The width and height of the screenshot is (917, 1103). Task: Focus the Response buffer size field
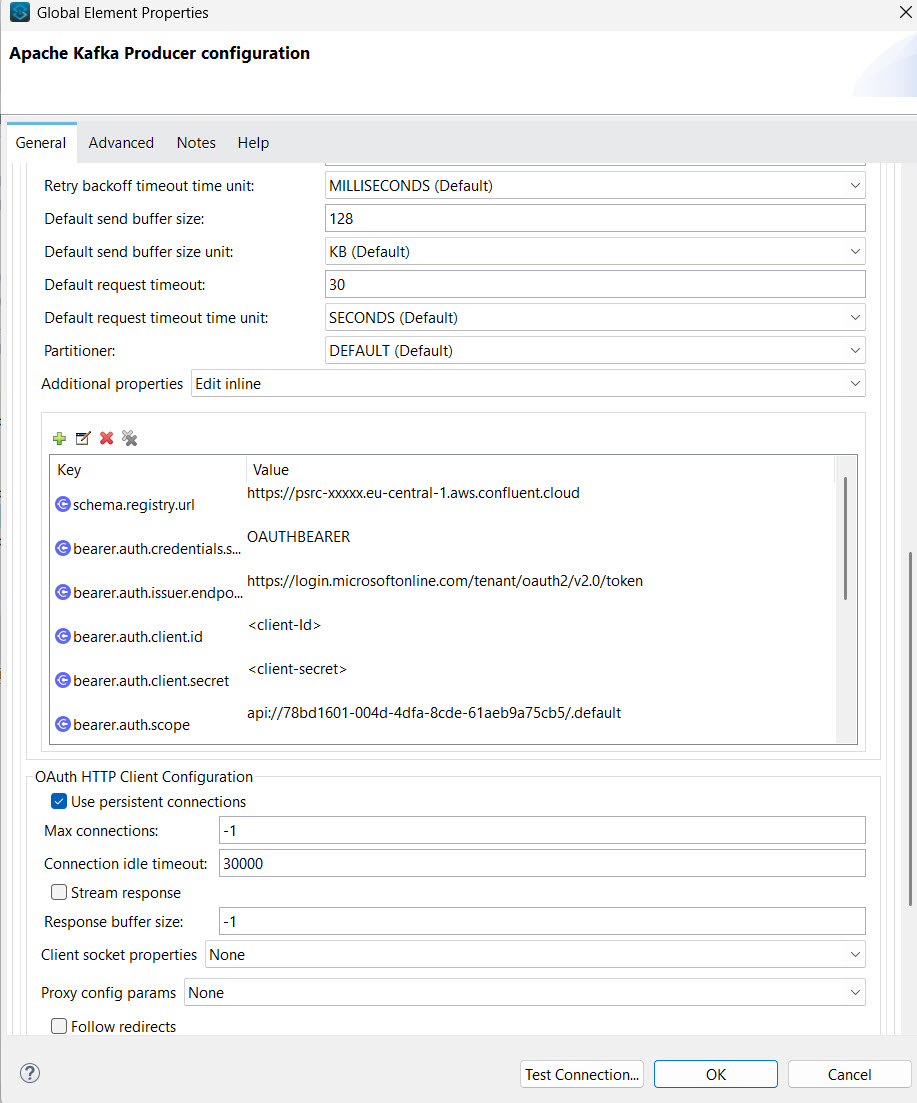point(542,922)
